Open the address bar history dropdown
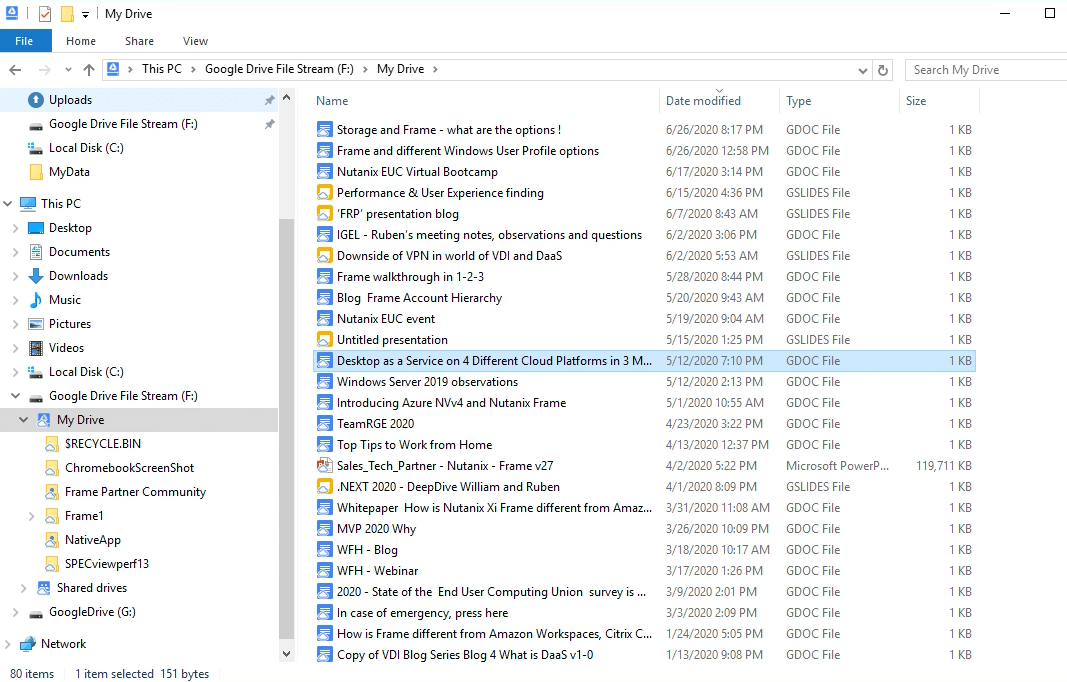Viewport: 1067px width, 682px height. (x=863, y=70)
